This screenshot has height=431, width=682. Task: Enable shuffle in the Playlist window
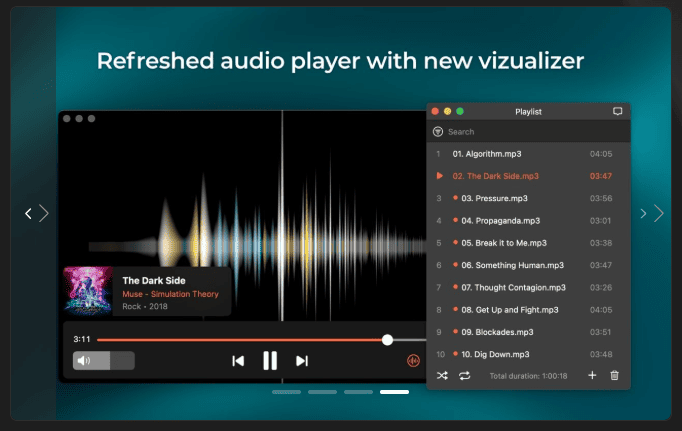(x=442, y=375)
